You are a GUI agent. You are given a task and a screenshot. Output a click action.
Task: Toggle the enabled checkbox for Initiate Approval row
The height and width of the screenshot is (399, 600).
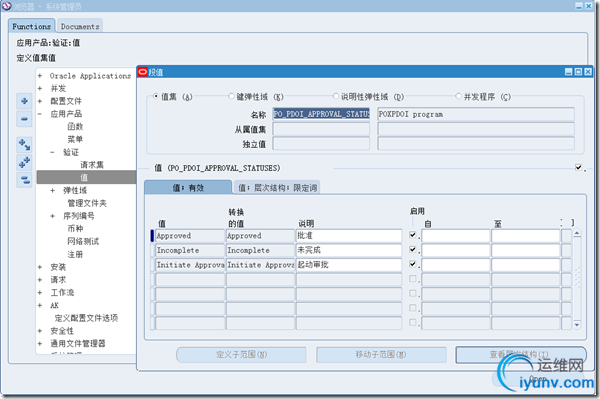[x=412, y=264]
